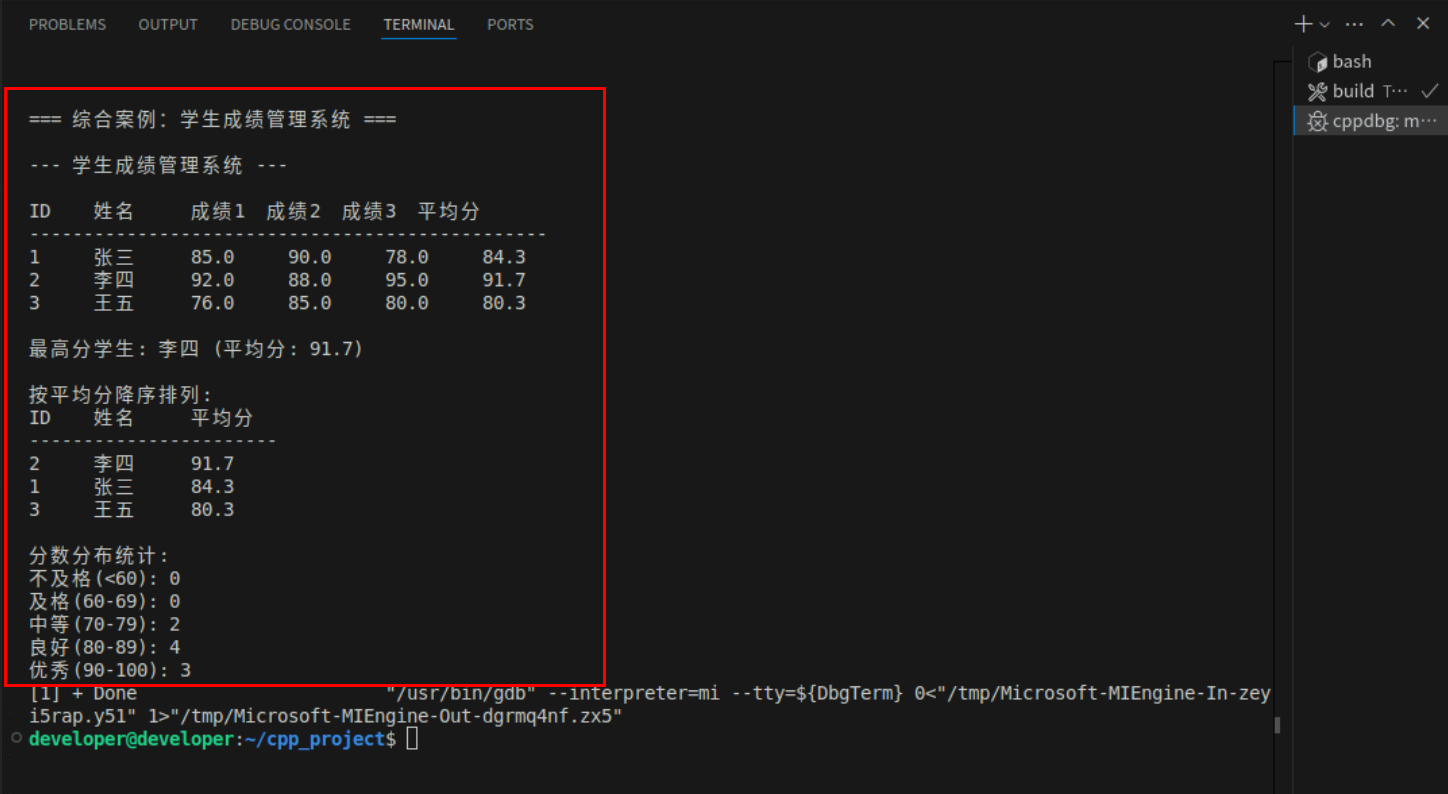Select the TERMINAL tab
This screenshot has height=794, width=1448.
418,24
